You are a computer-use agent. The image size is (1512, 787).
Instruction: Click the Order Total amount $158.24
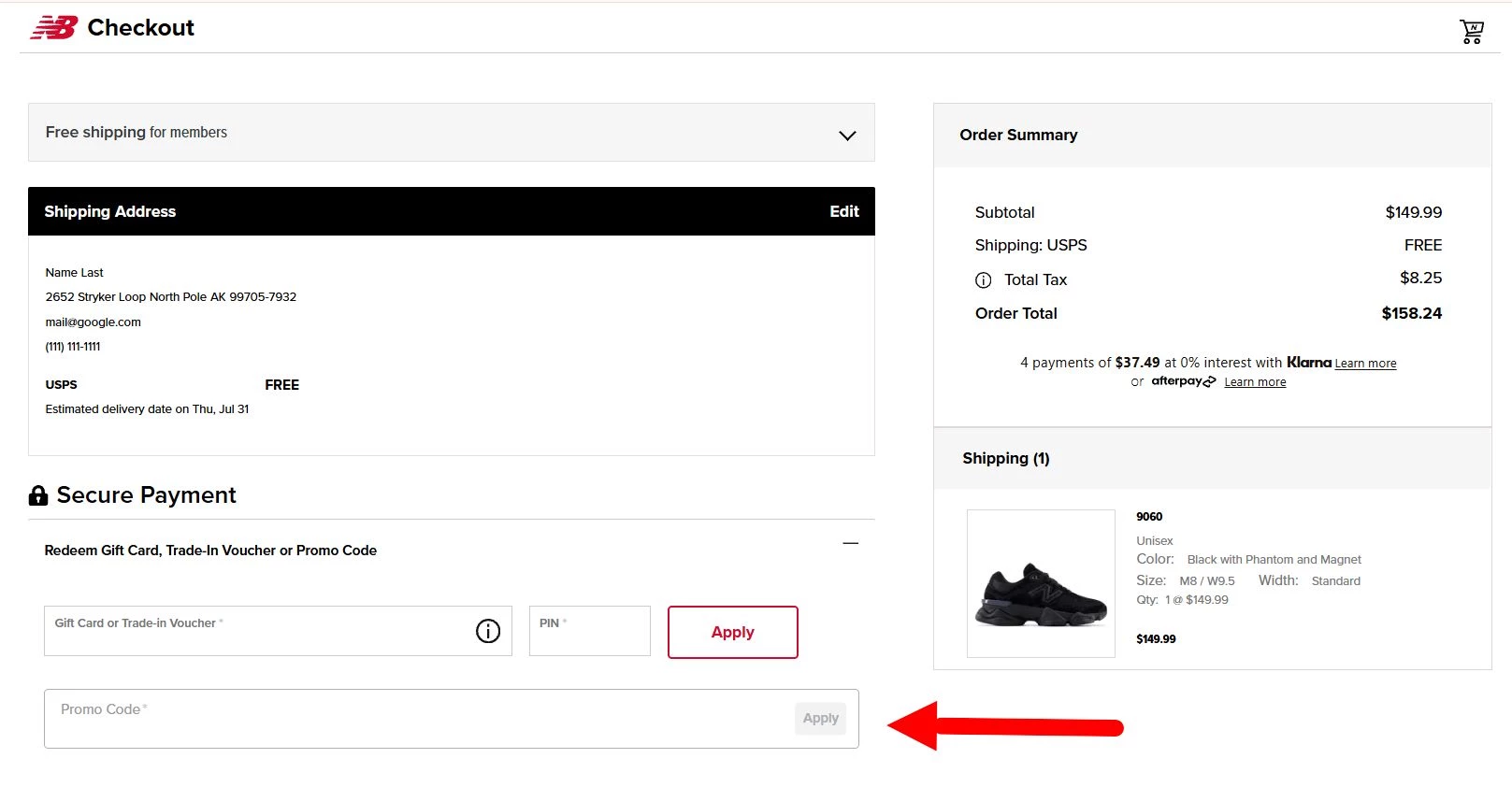pyautogui.click(x=1412, y=313)
